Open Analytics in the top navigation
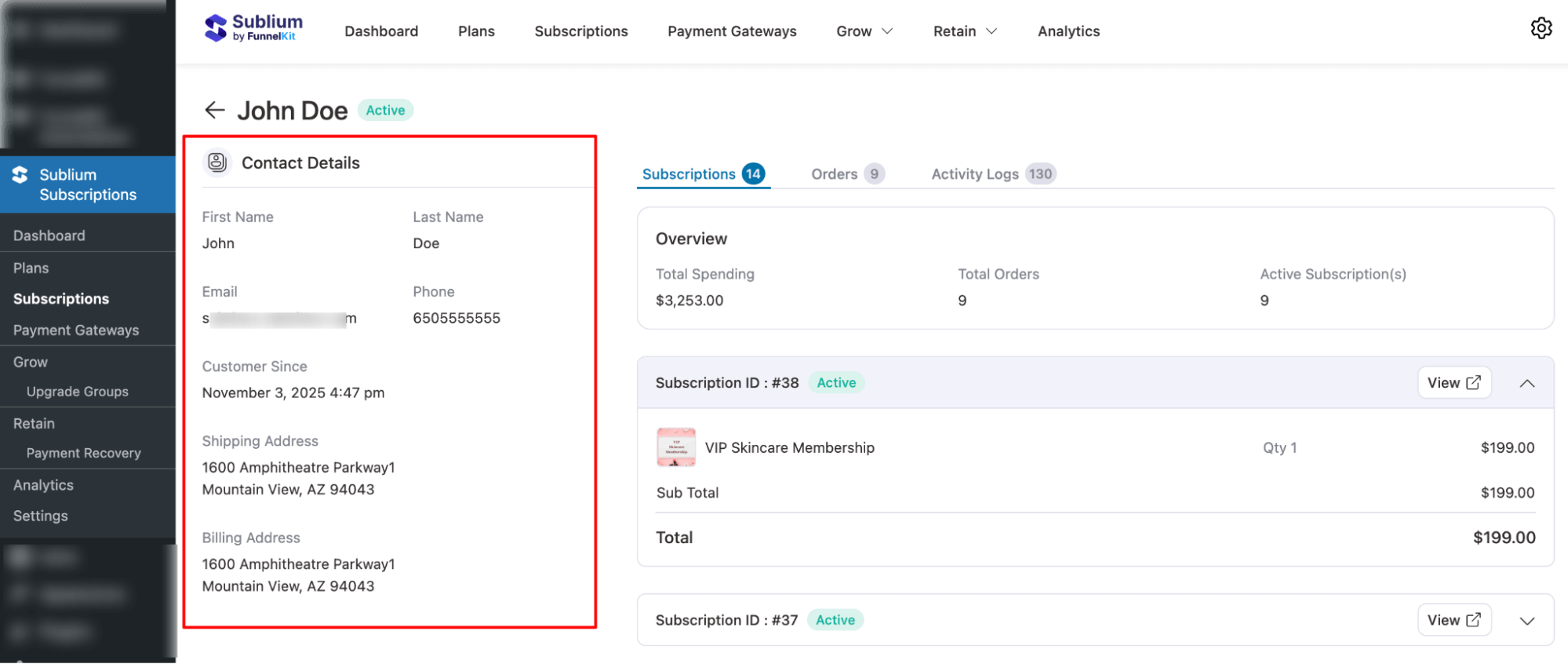Image resolution: width=1568 pixels, height=664 pixels. click(1068, 31)
